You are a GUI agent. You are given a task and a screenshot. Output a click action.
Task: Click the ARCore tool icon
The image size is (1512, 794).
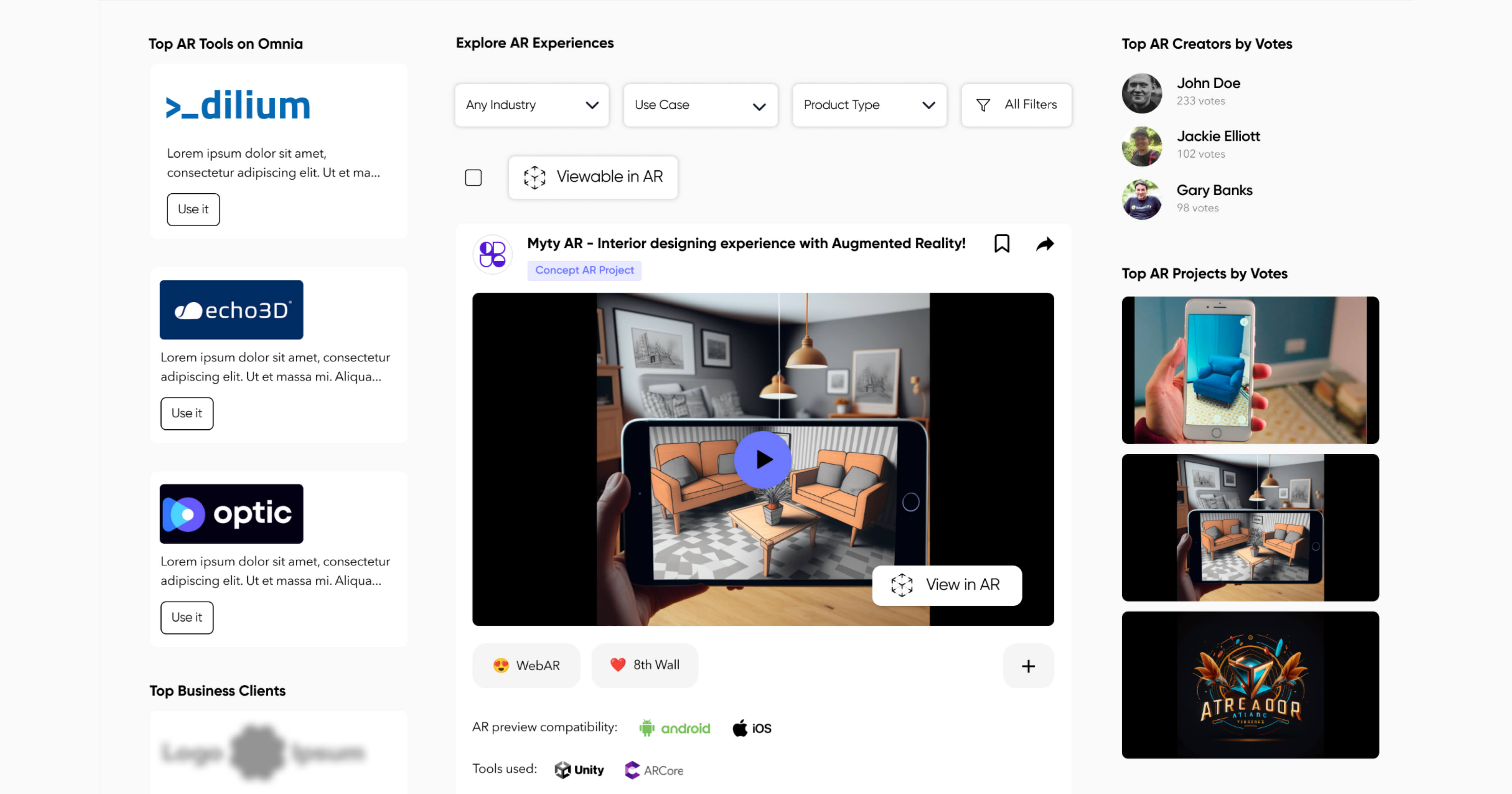point(632,769)
